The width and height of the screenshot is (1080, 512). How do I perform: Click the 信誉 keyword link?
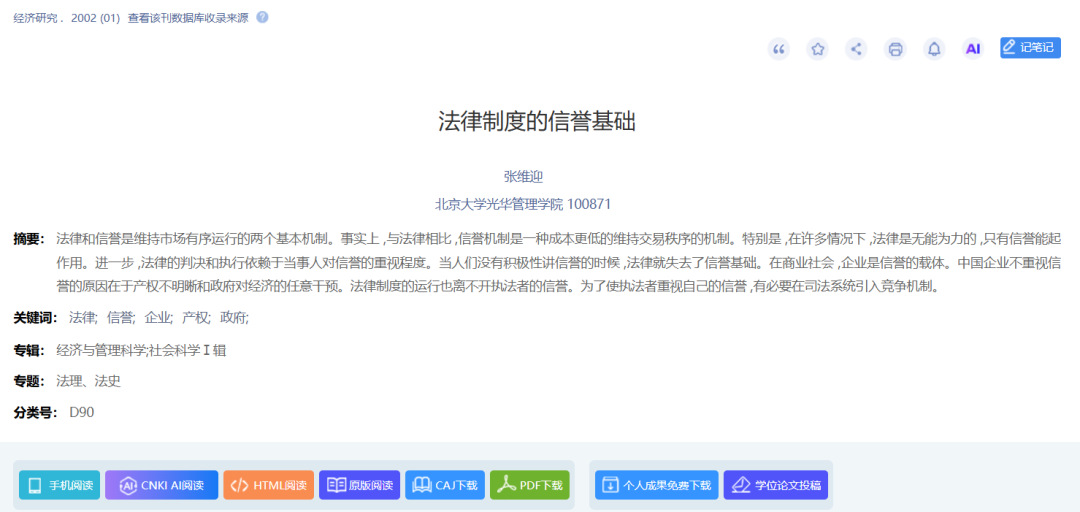tap(120, 318)
